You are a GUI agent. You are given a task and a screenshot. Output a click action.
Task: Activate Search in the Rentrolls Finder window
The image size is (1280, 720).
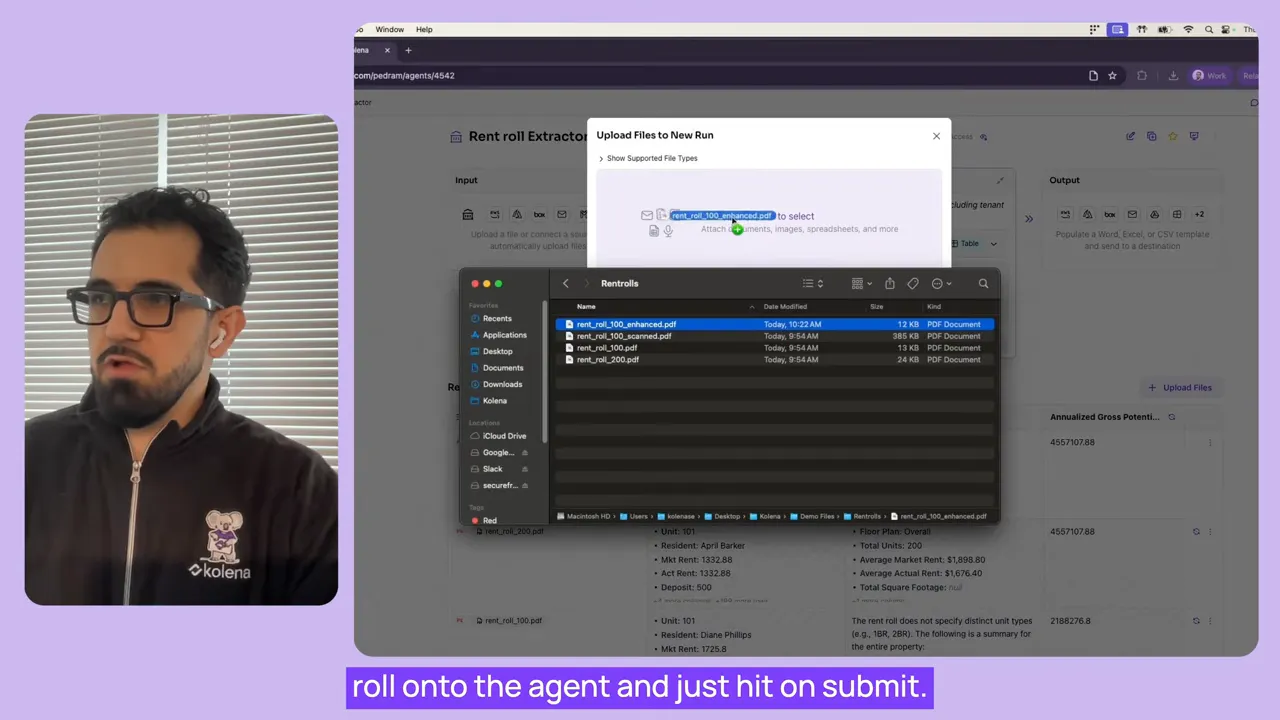(983, 284)
